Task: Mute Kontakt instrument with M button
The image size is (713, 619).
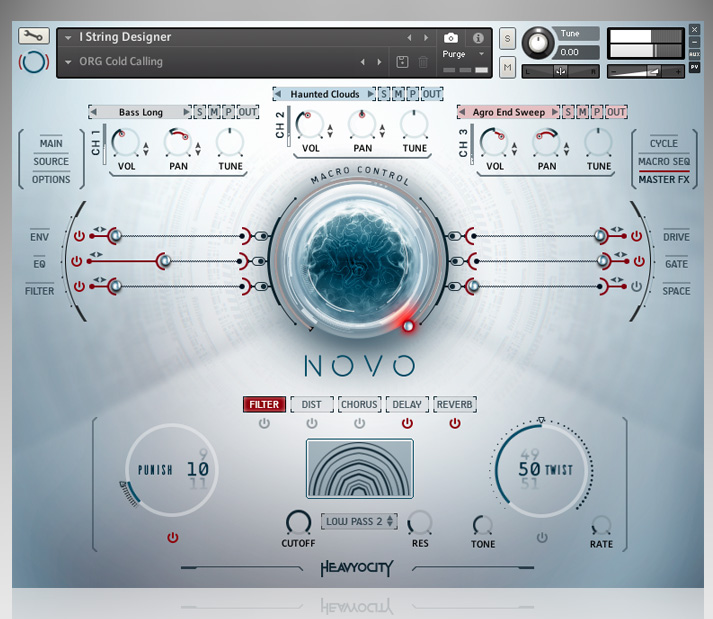Action: click(507, 67)
